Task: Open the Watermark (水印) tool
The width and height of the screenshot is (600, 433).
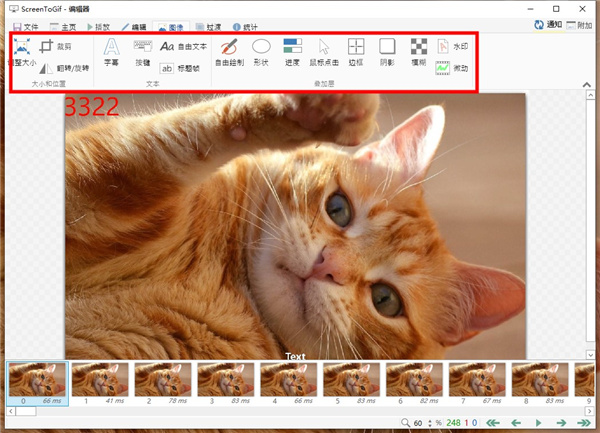Action: click(x=453, y=47)
